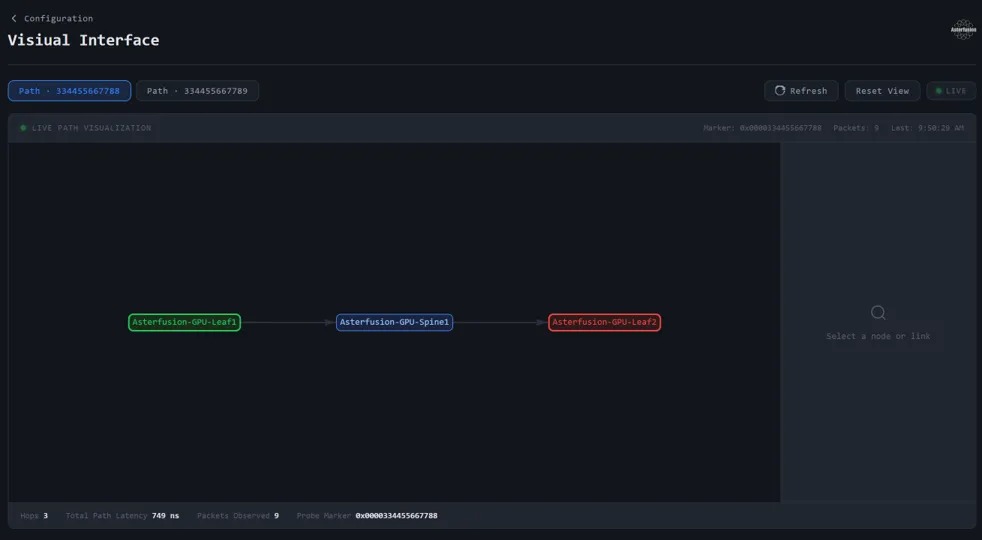
Task: Click the arrowhead entering Asterfusion-GPU-Spine1
Action: coord(329,322)
